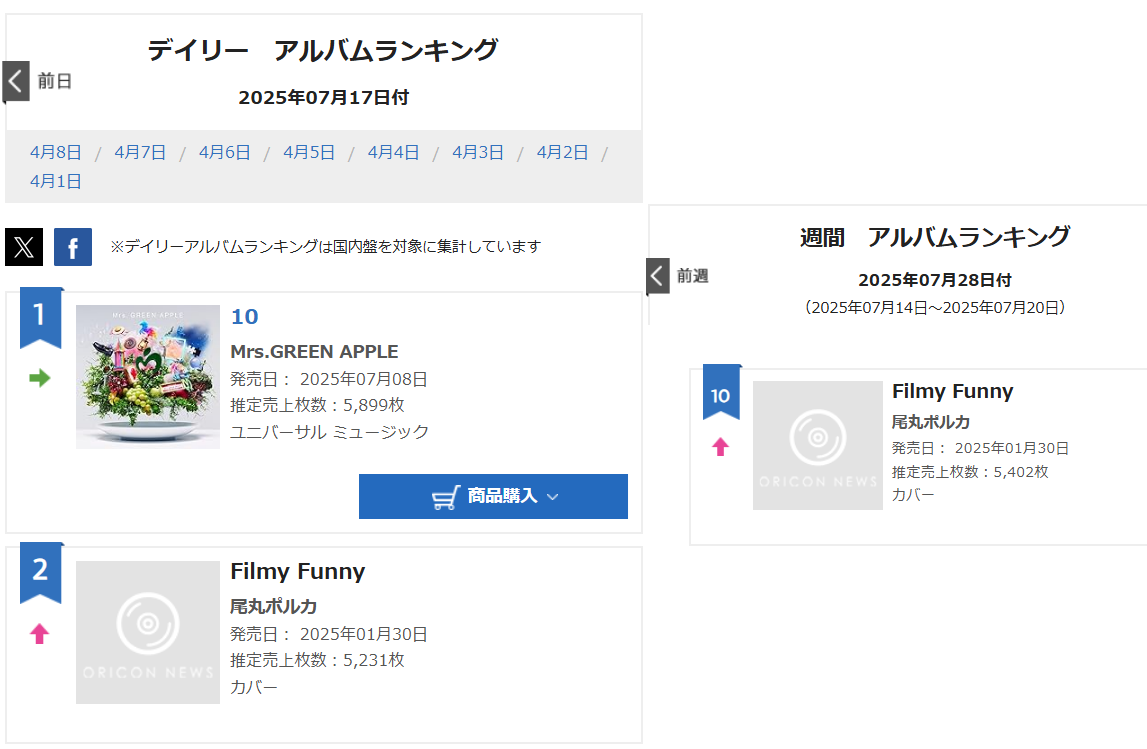1147x749 pixels.
Task: Click sales figure 5,402枚
Action: (1021, 472)
